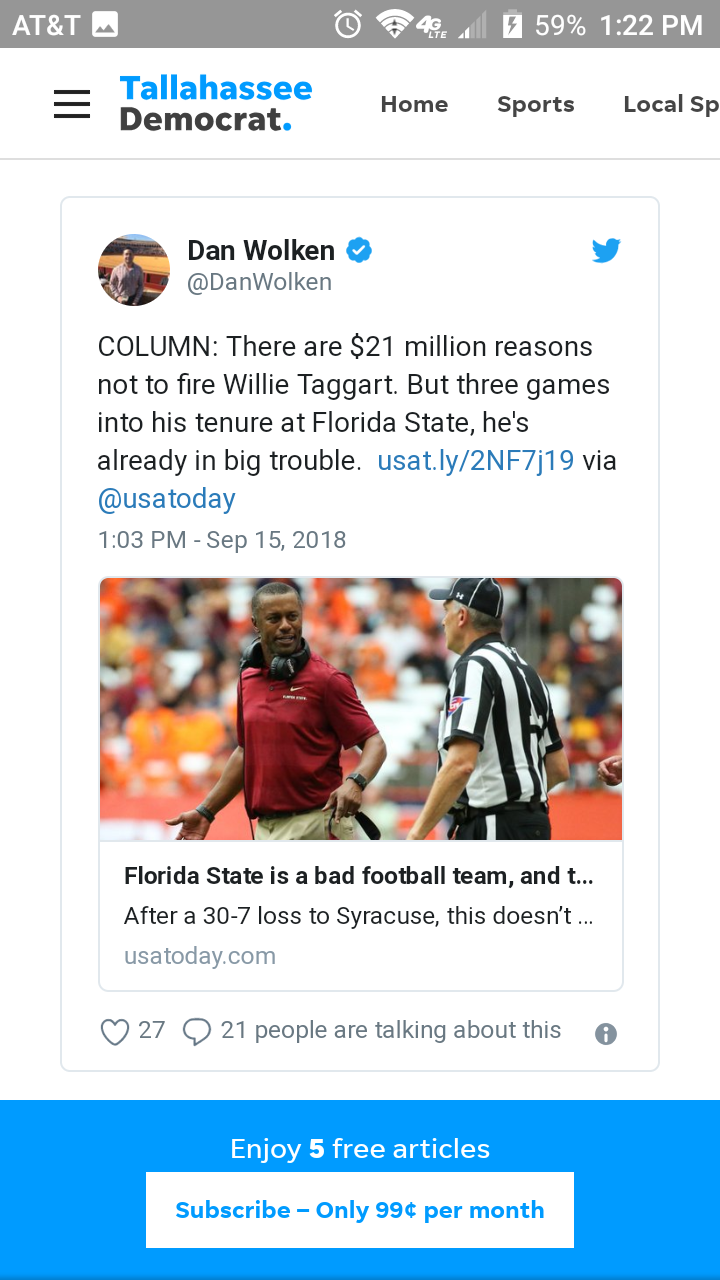
Task: Switch to the Sports tab
Action: click(x=536, y=104)
